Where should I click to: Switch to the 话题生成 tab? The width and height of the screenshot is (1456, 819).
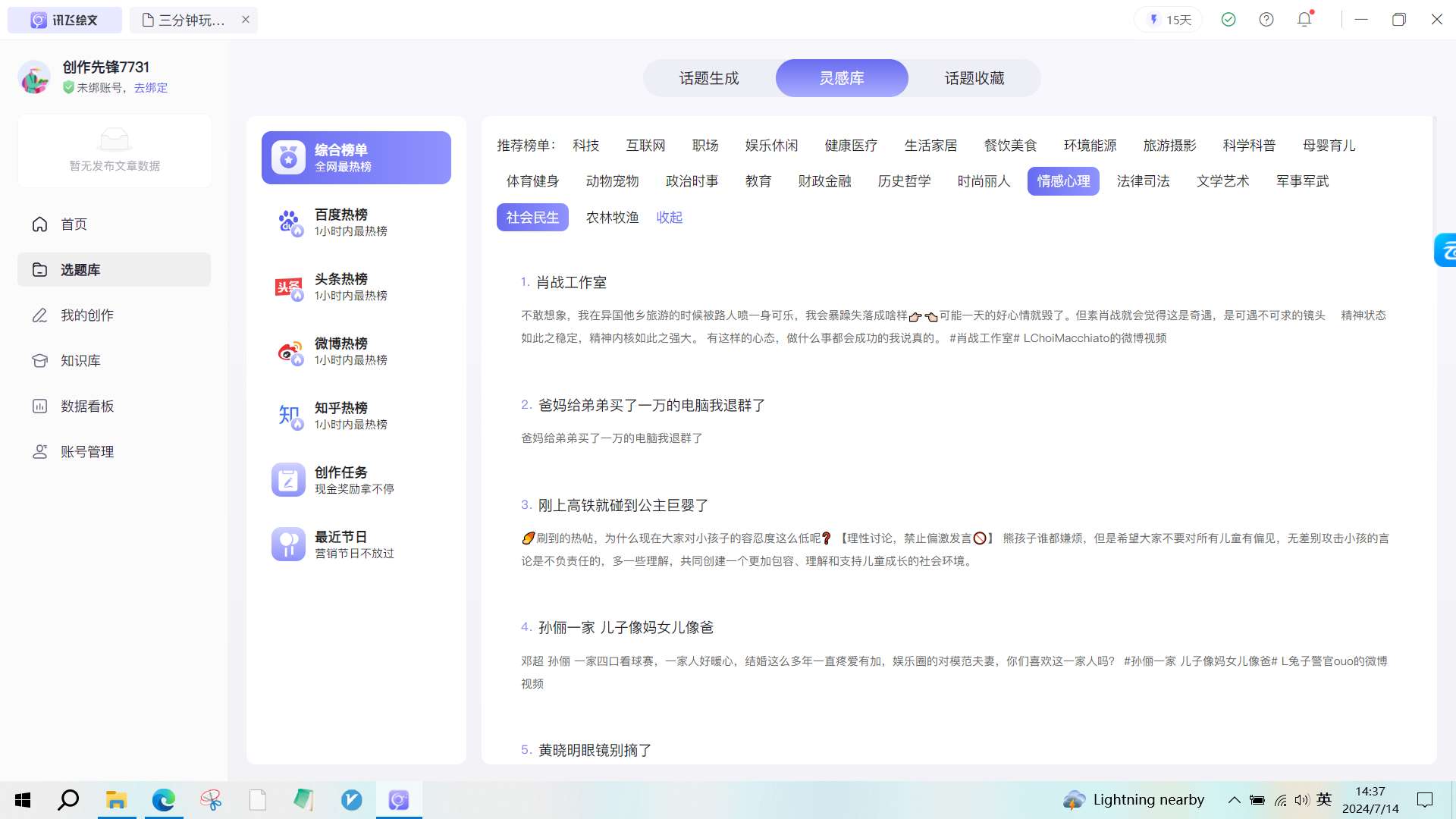click(709, 78)
